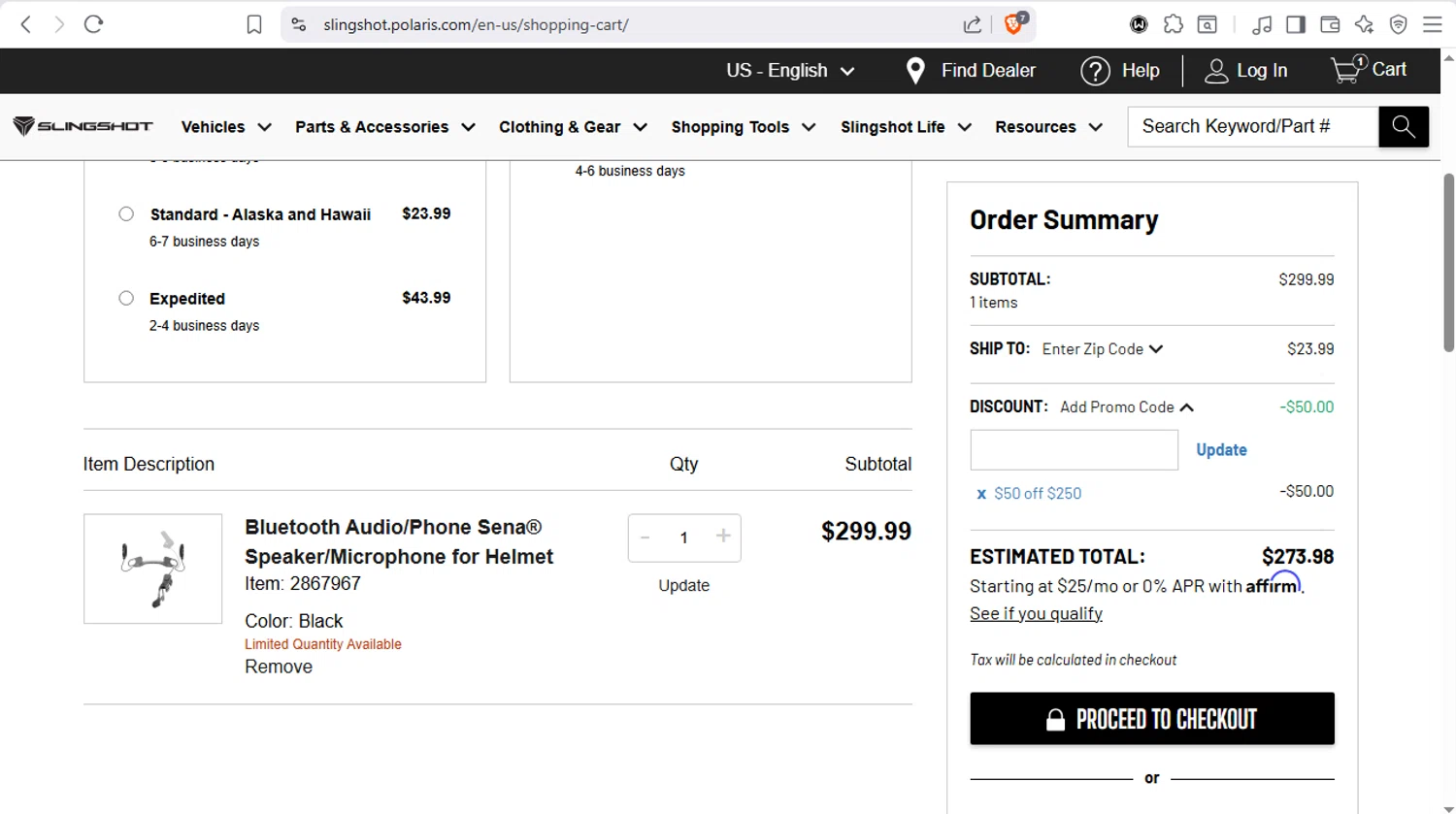
Task: Click the padlock on Proceed to Checkout
Action: point(1055,719)
